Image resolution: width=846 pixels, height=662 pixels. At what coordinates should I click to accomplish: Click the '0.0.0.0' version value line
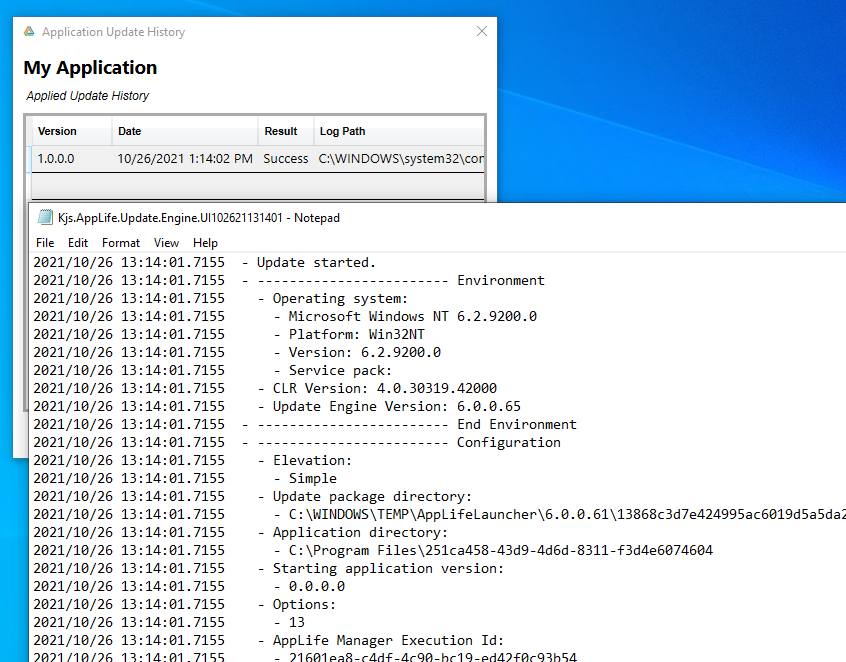pos(189,586)
